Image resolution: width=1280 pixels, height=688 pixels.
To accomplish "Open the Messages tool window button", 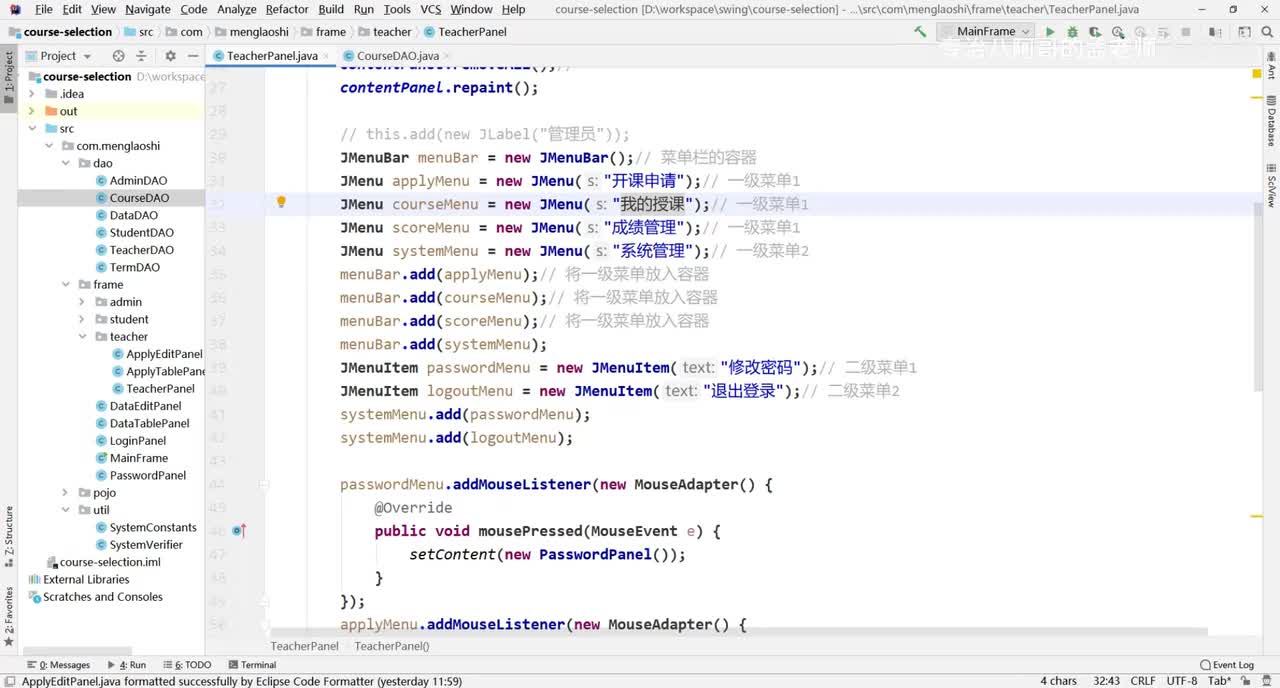I will (59, 665).
